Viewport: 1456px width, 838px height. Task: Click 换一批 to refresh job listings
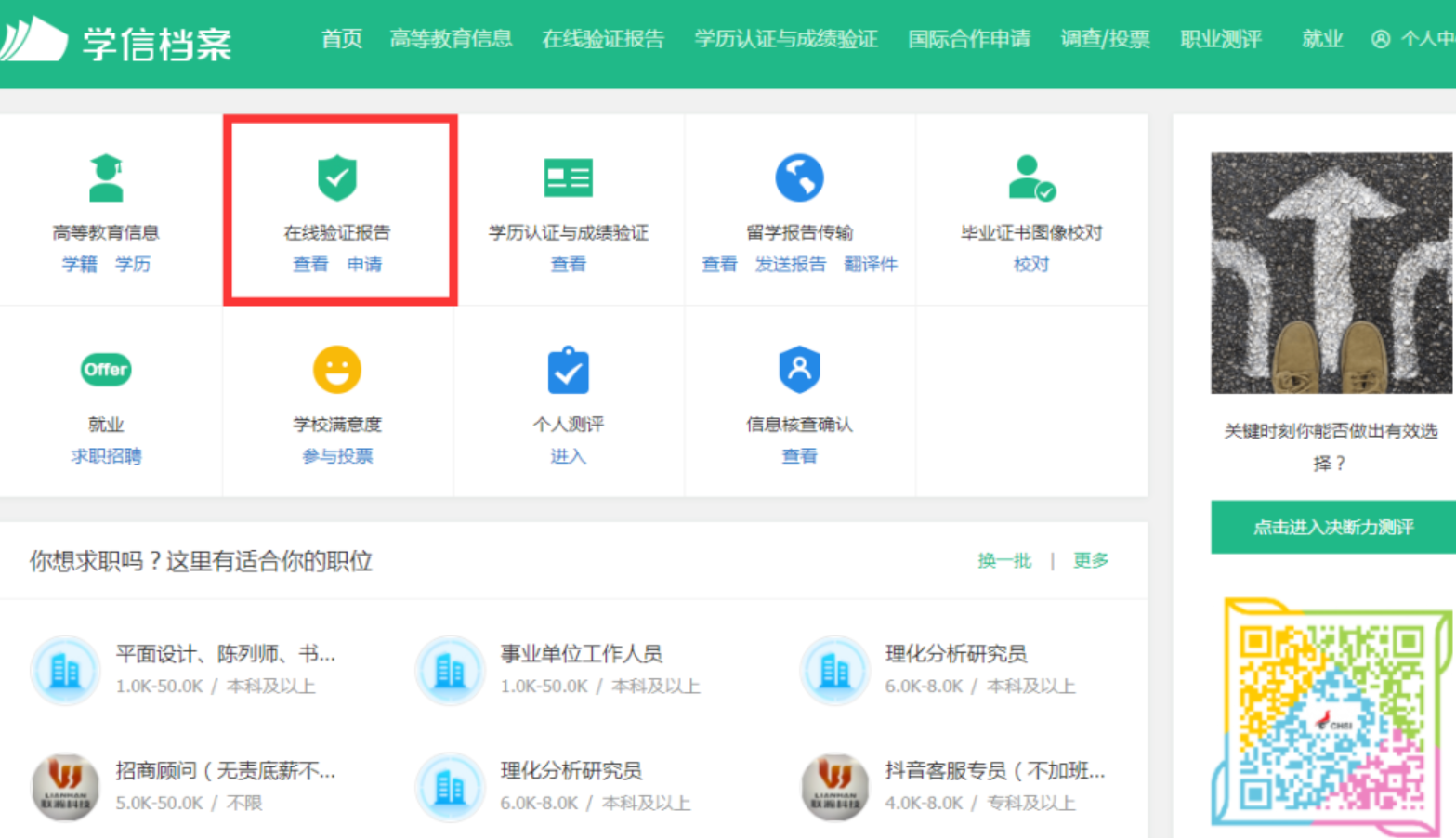click(x=1004, y=560)
